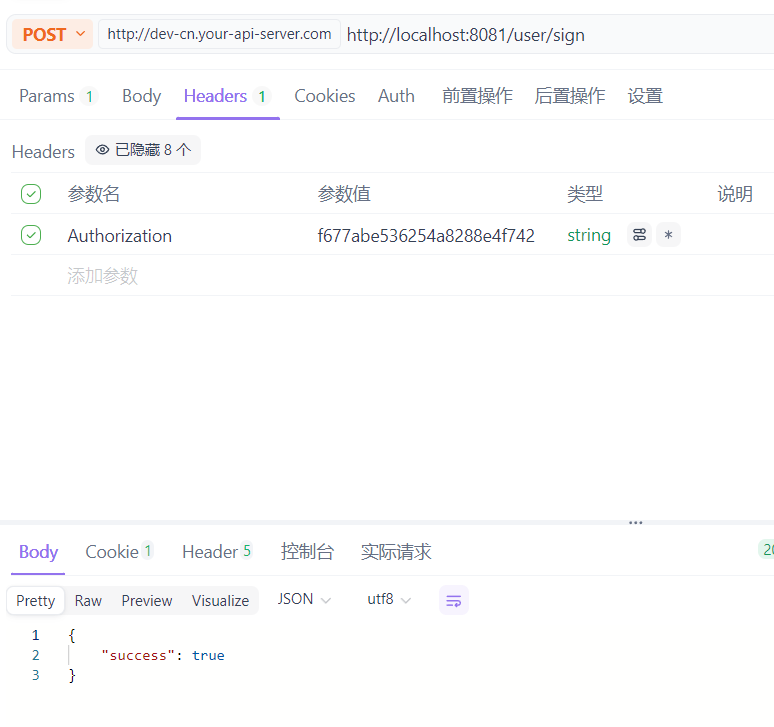774x727 pixels.
Task: Click the Authorization parameter name
Action: [x=119, y=235]
